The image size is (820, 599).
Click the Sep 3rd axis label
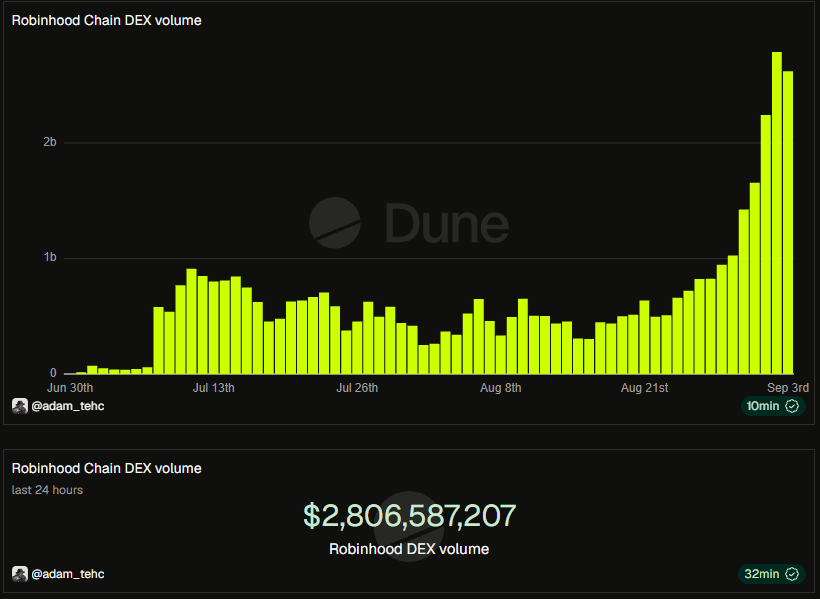click(x=788, y=388)
